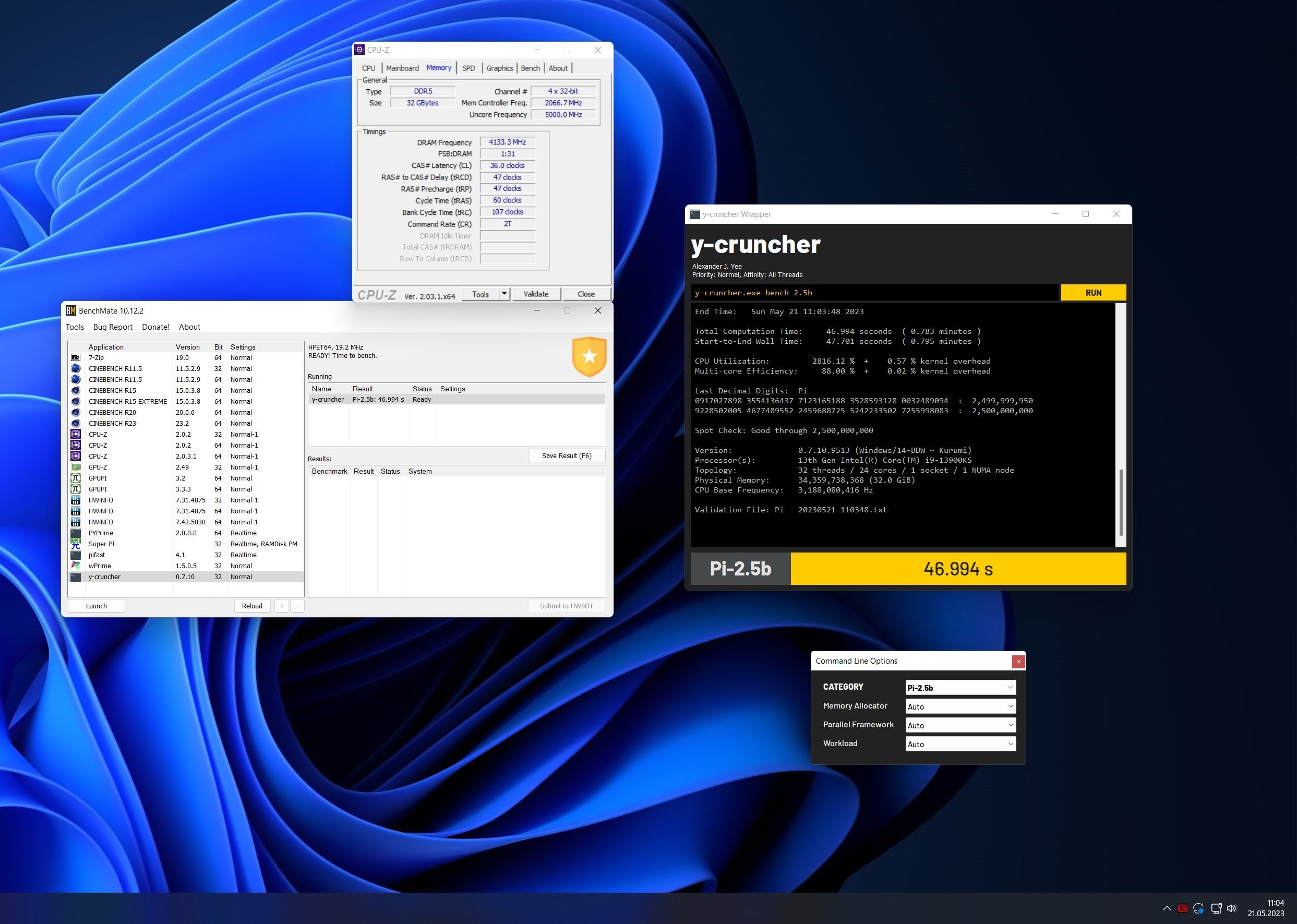The height and width of the screenshot is (924, 1297).
Task: Click the Pi-2.5b label beside the result
Action: [741, 568]
